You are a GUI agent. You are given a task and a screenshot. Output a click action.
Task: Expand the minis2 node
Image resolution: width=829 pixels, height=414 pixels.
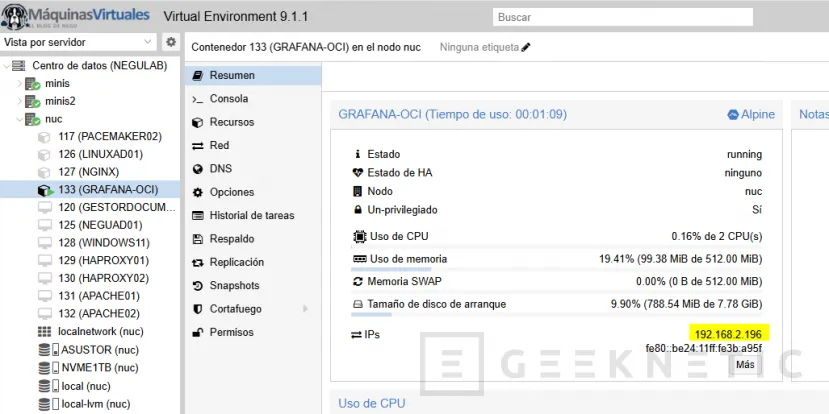click(x=20, y=102)
